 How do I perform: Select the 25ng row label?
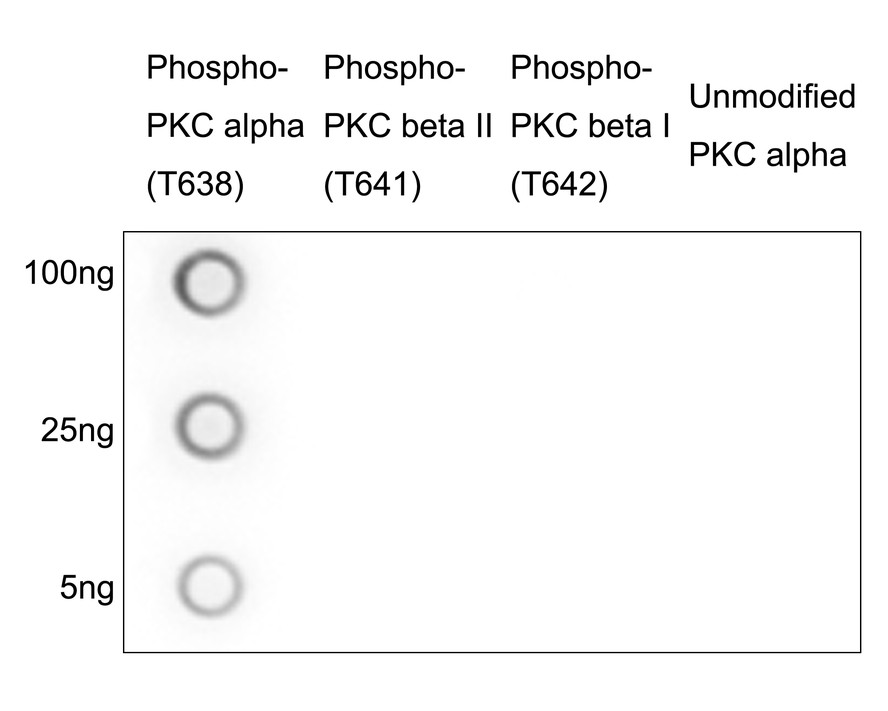pyautogui.click(x=76, y=433)
